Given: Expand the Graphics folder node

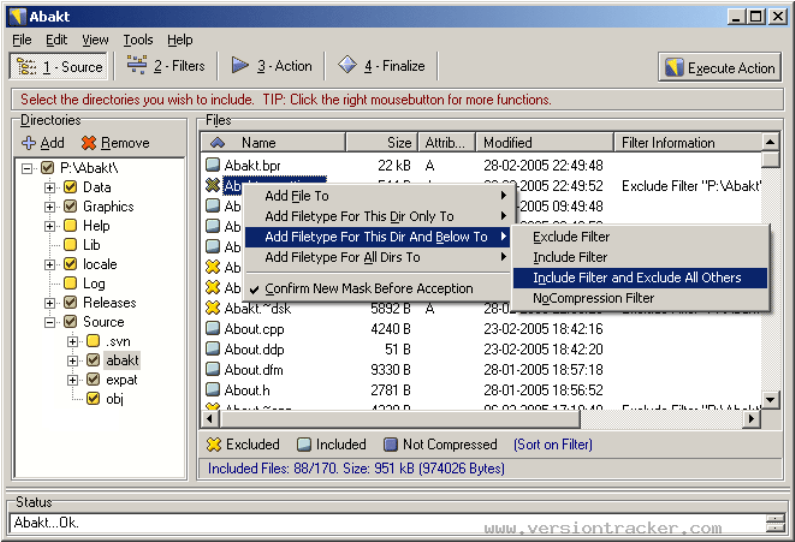Looking at the screenshot, I should tap(50, 207).
